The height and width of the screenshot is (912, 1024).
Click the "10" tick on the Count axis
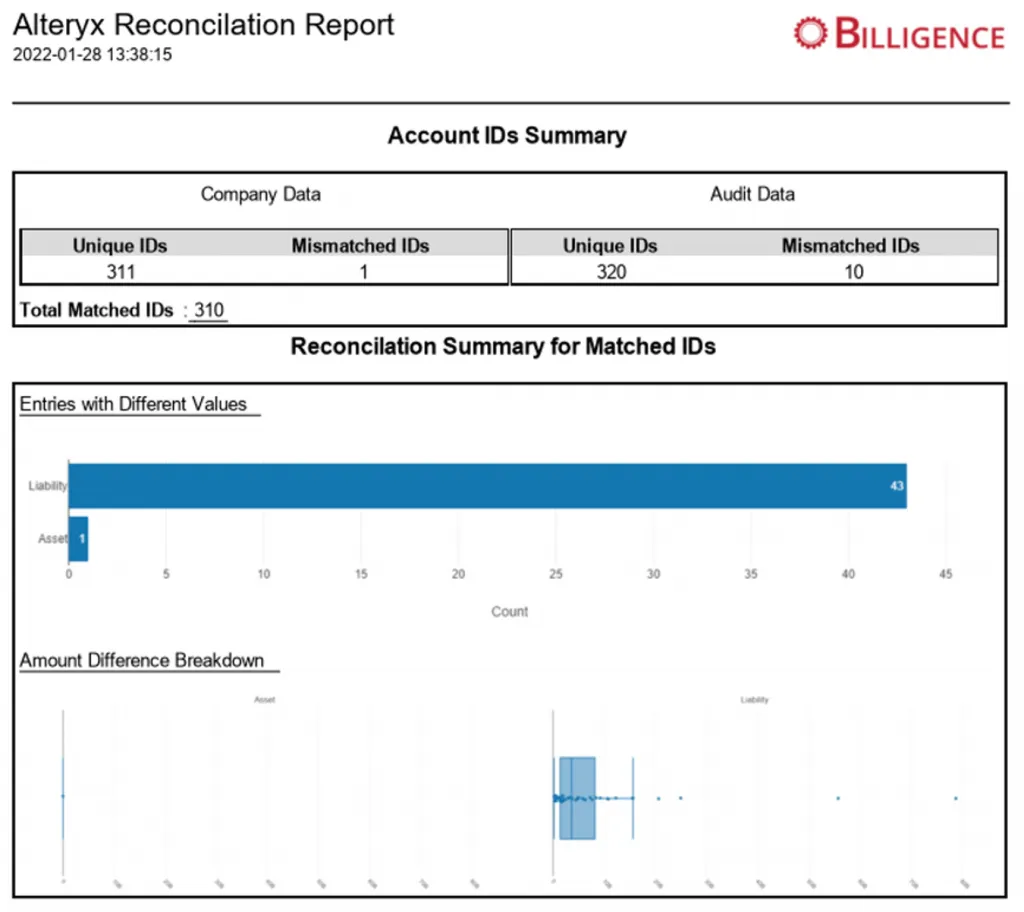263,574
